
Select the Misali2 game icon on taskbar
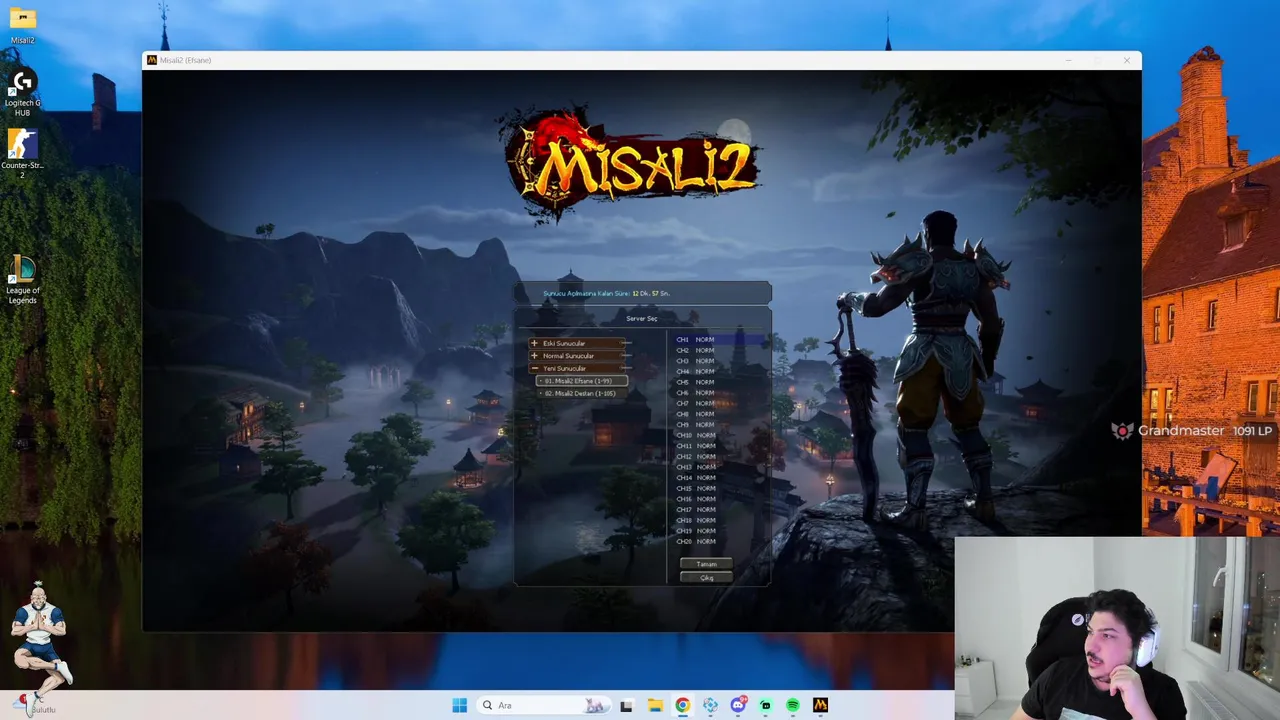820,705
